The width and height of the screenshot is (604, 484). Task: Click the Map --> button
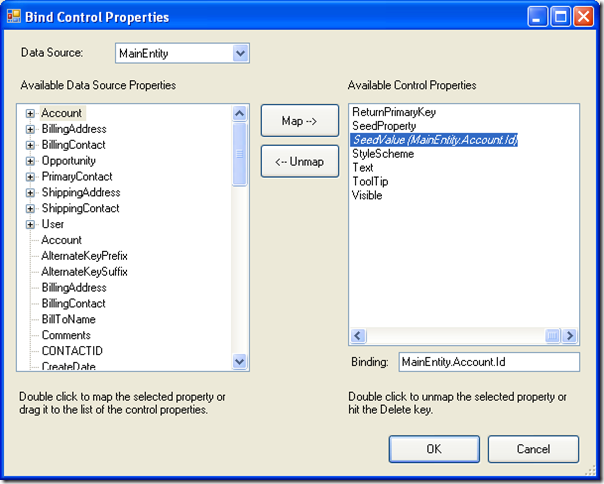(x=300, y=121)
